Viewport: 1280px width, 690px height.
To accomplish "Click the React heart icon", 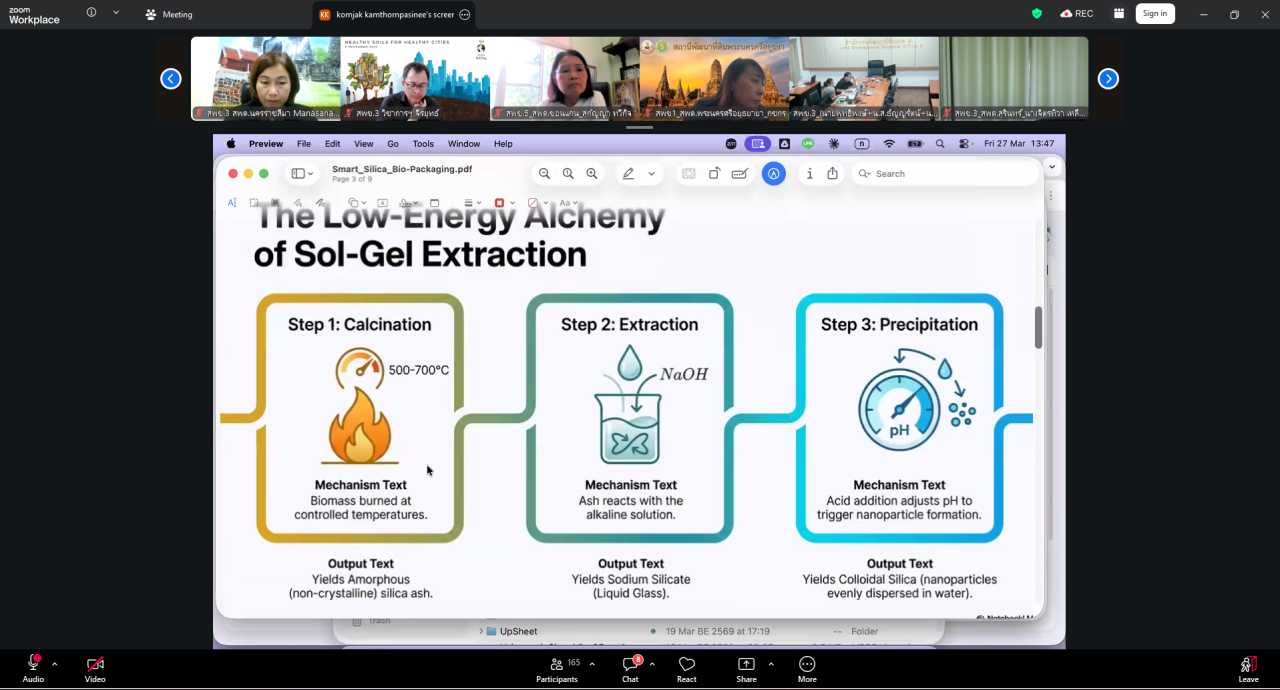I will [687, 667].
